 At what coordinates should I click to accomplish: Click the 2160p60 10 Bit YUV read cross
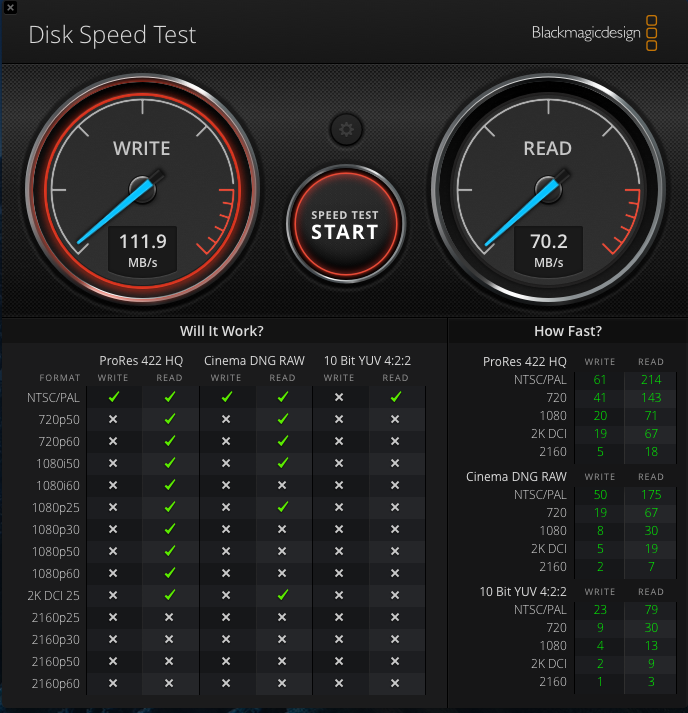click(395, 683)
